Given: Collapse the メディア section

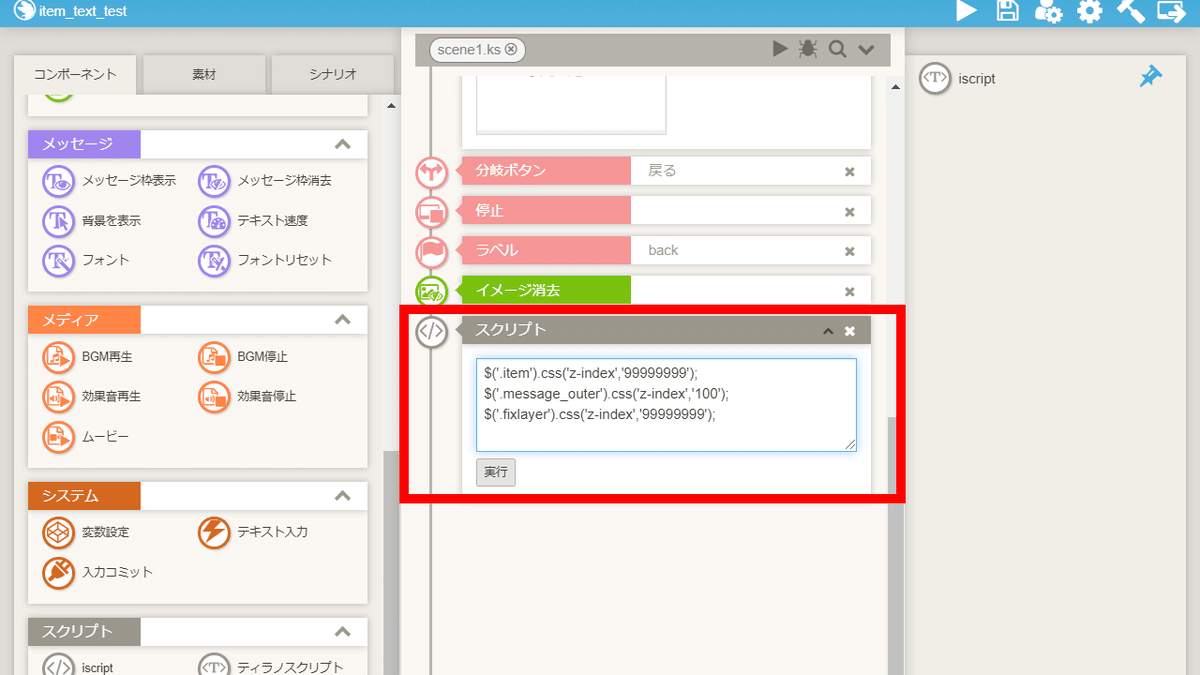Looking at the screenshot, I should coord(343,320).
